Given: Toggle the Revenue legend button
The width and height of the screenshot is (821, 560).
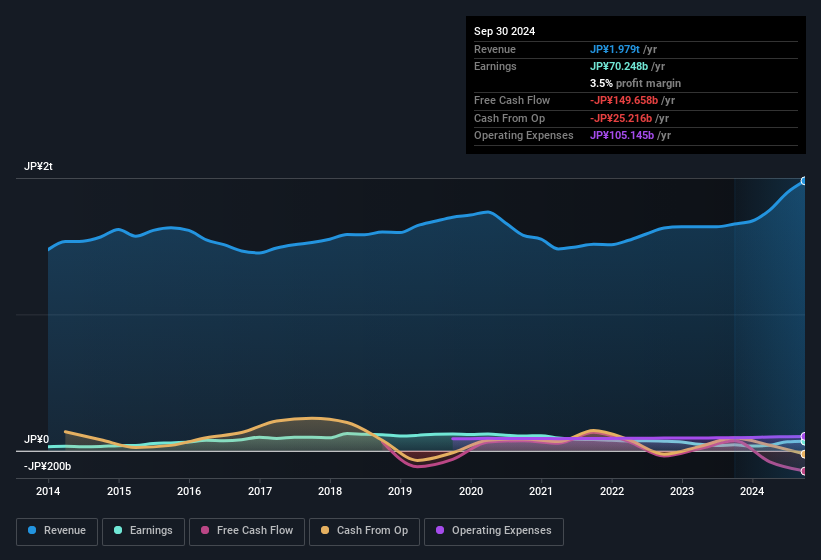Looking at the screenshot, I should pos(57,532).
